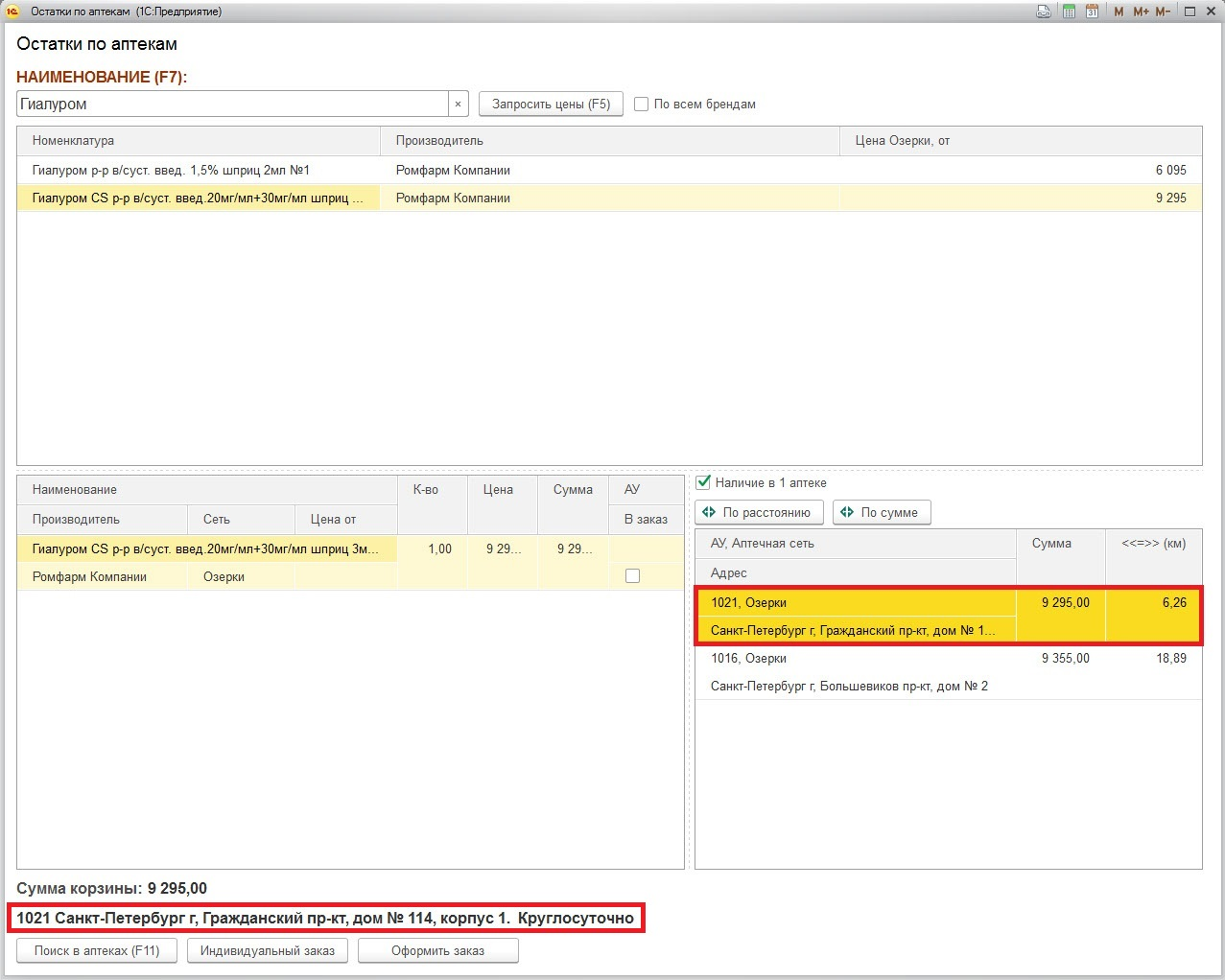Click the 'Цена Озерки, от' column header
The image size is (1225, 980).
(1020, 141)
